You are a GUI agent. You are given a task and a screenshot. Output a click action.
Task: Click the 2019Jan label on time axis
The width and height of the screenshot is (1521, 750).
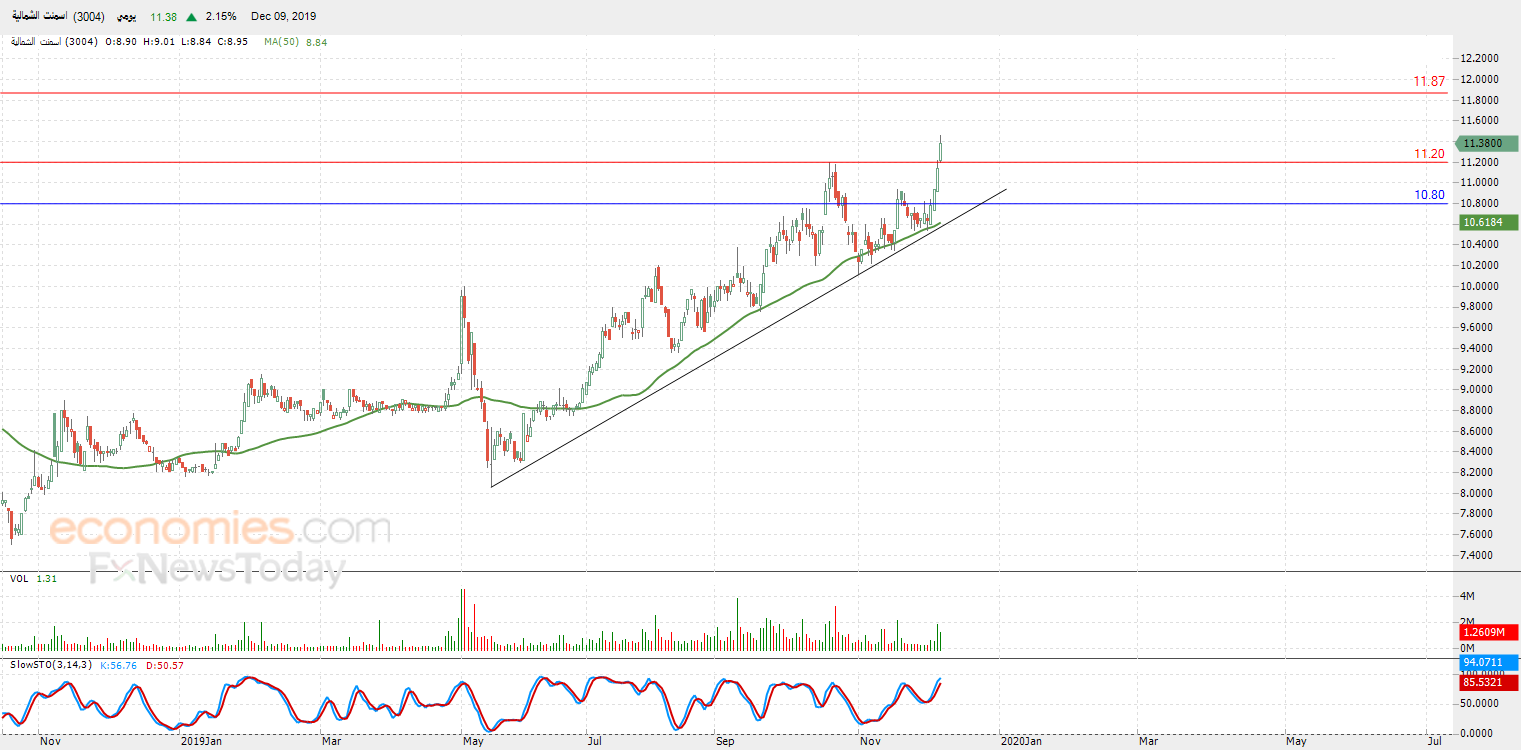202,742
